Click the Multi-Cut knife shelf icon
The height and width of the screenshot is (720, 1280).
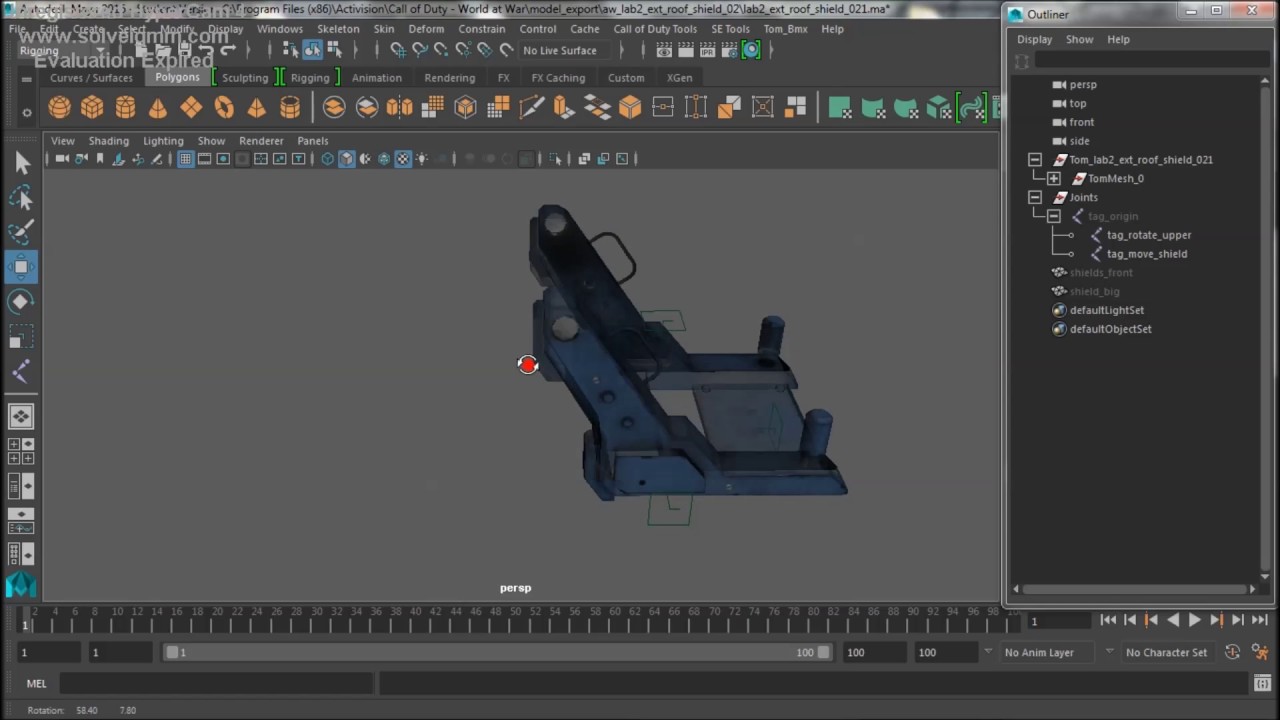531,107
